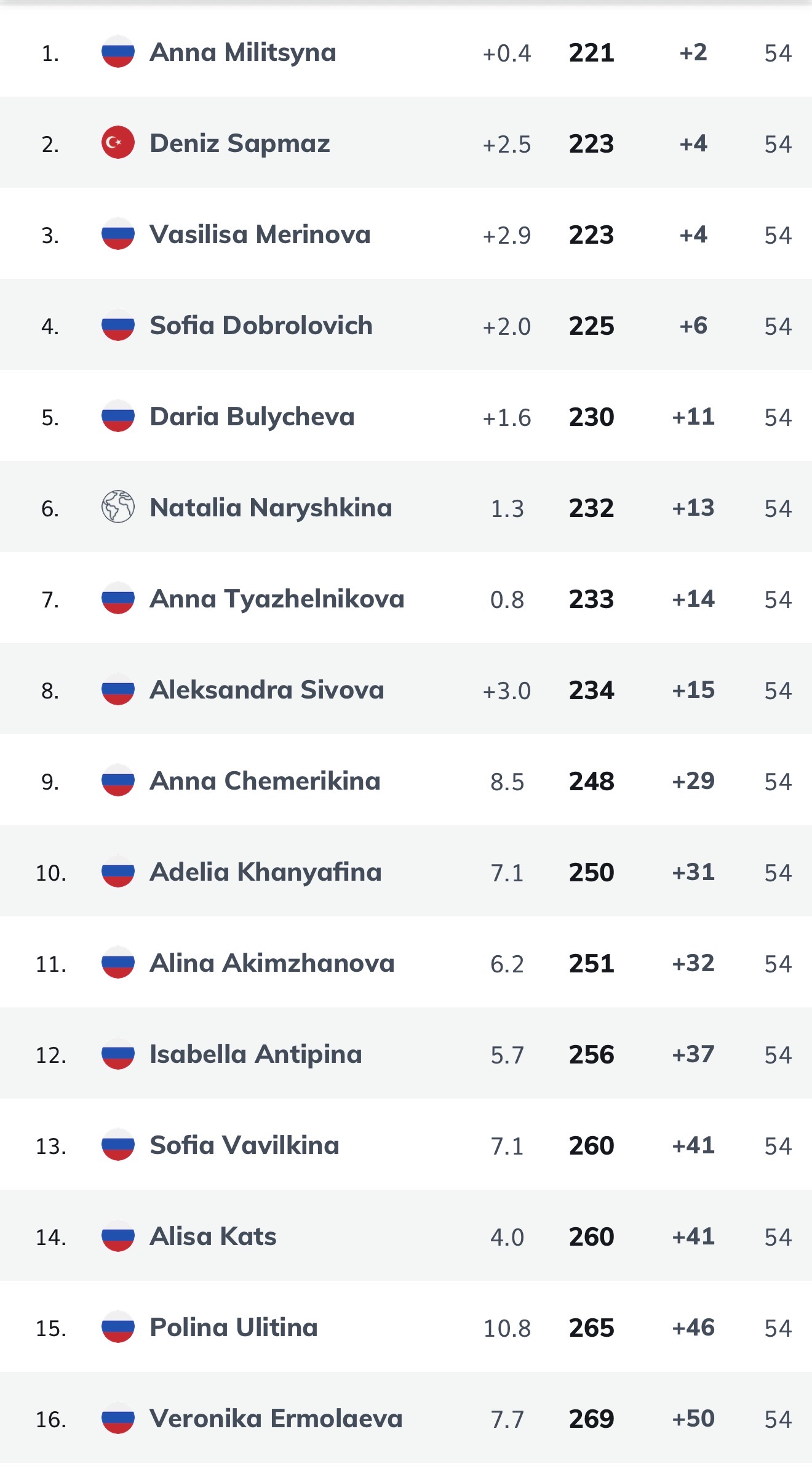Open Isabella Antipina's profile

pos(256,1054)
